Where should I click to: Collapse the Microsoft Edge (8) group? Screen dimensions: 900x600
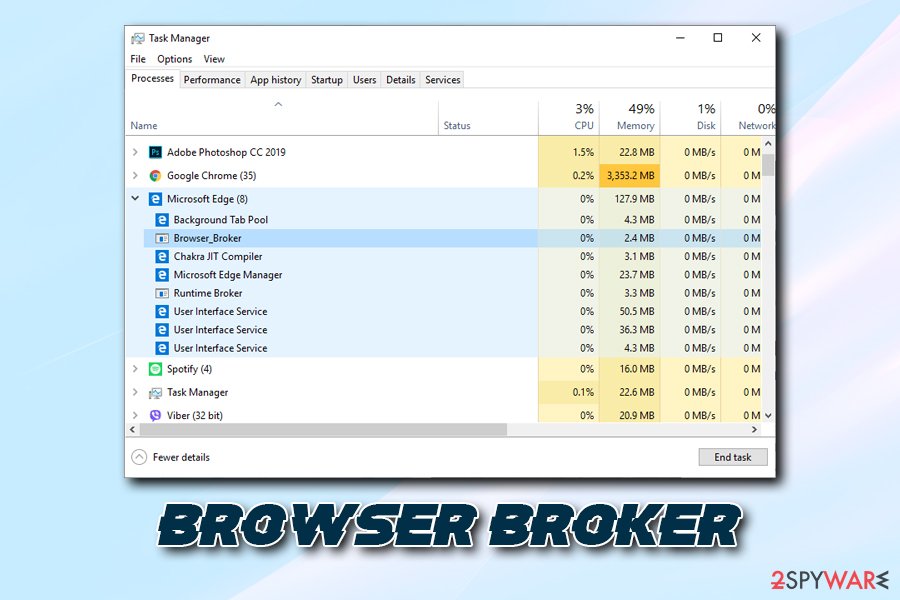pyautogui.click(x=135, y=199)
